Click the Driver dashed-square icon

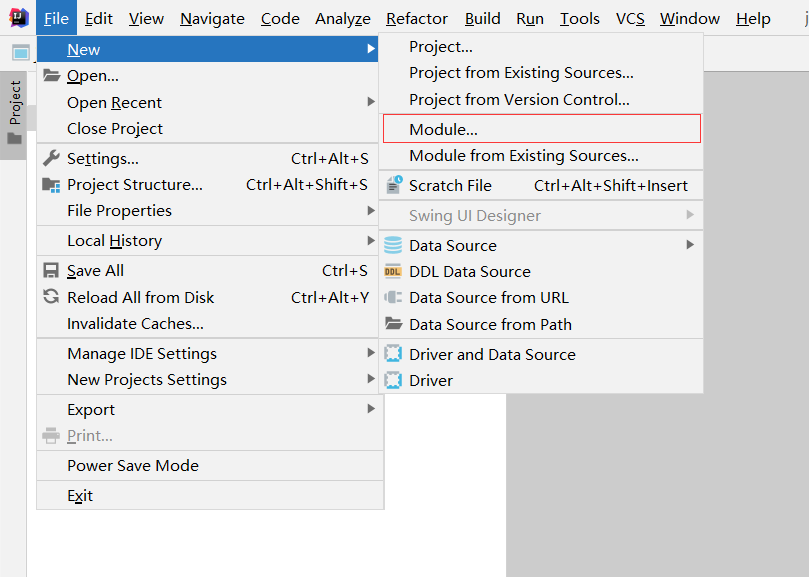tap(394, 380)
